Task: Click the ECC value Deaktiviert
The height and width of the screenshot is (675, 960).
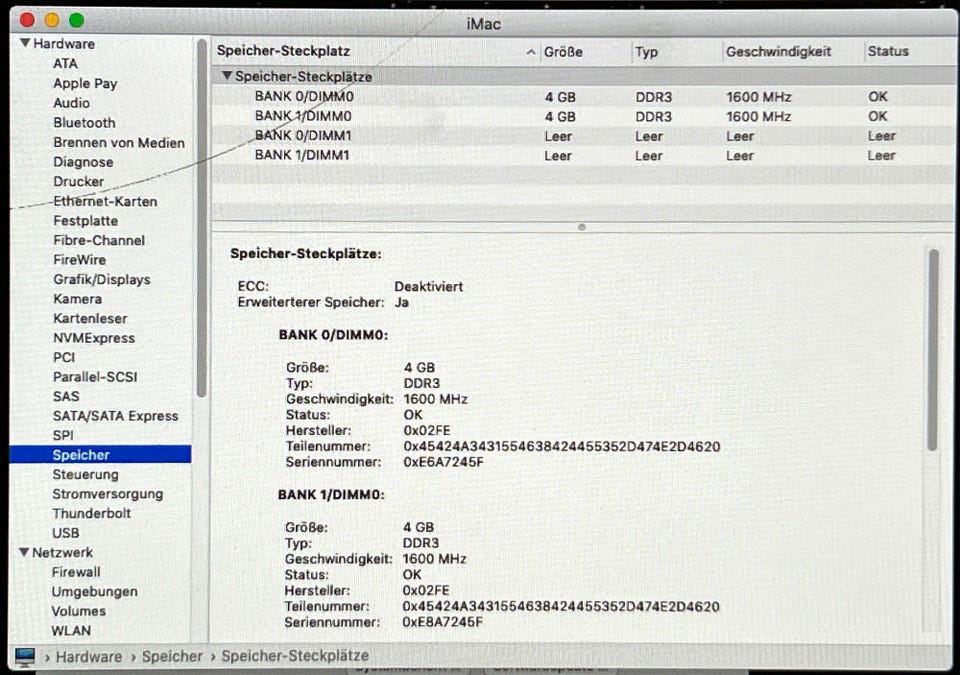Action: 429,287
